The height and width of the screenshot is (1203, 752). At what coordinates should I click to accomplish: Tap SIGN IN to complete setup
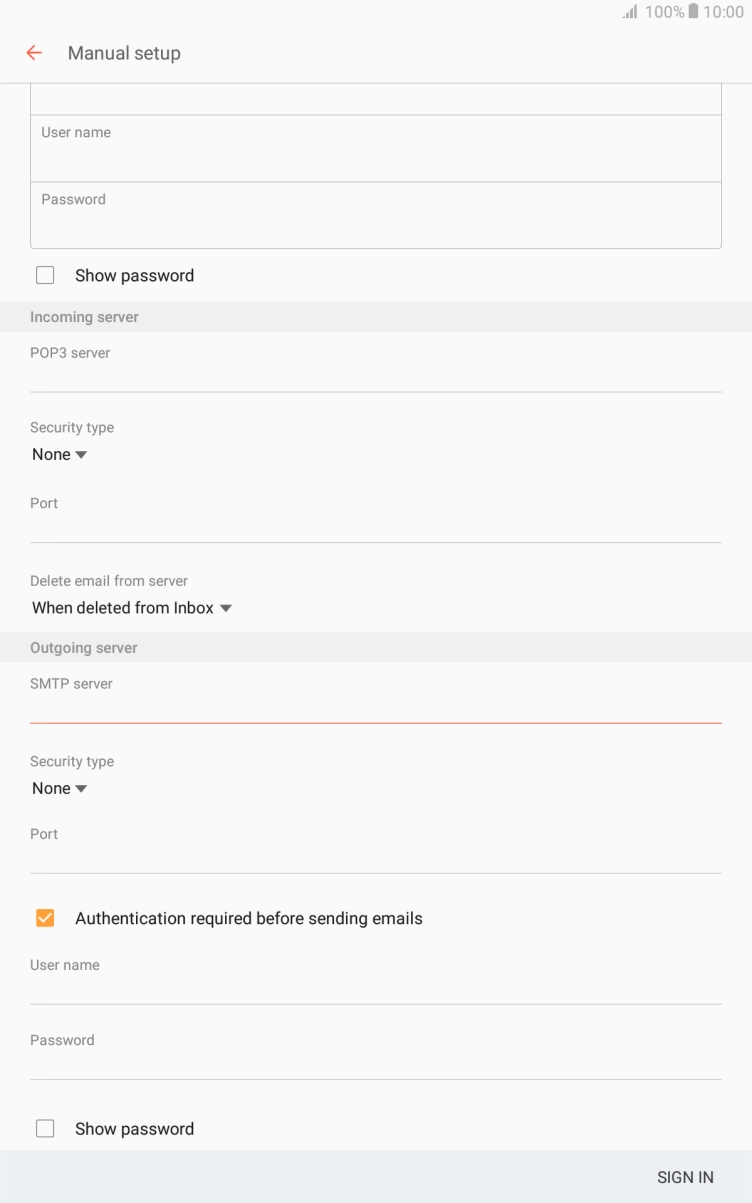tap(685, 1177)
